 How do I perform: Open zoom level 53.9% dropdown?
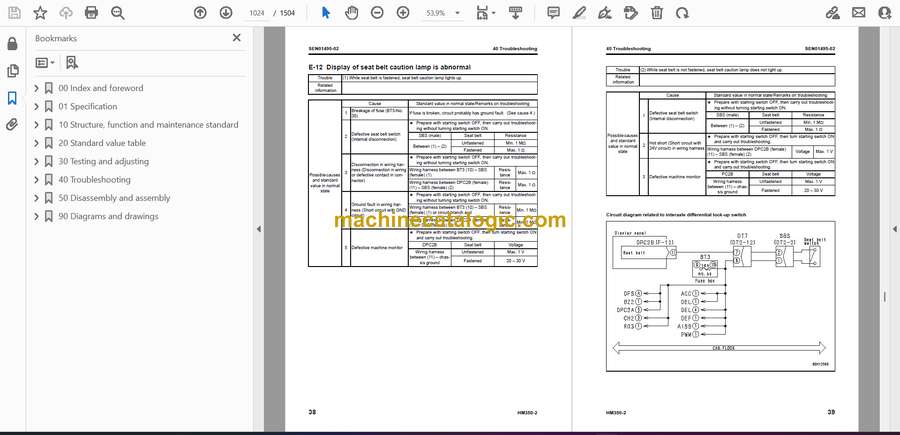pos(443,13)
